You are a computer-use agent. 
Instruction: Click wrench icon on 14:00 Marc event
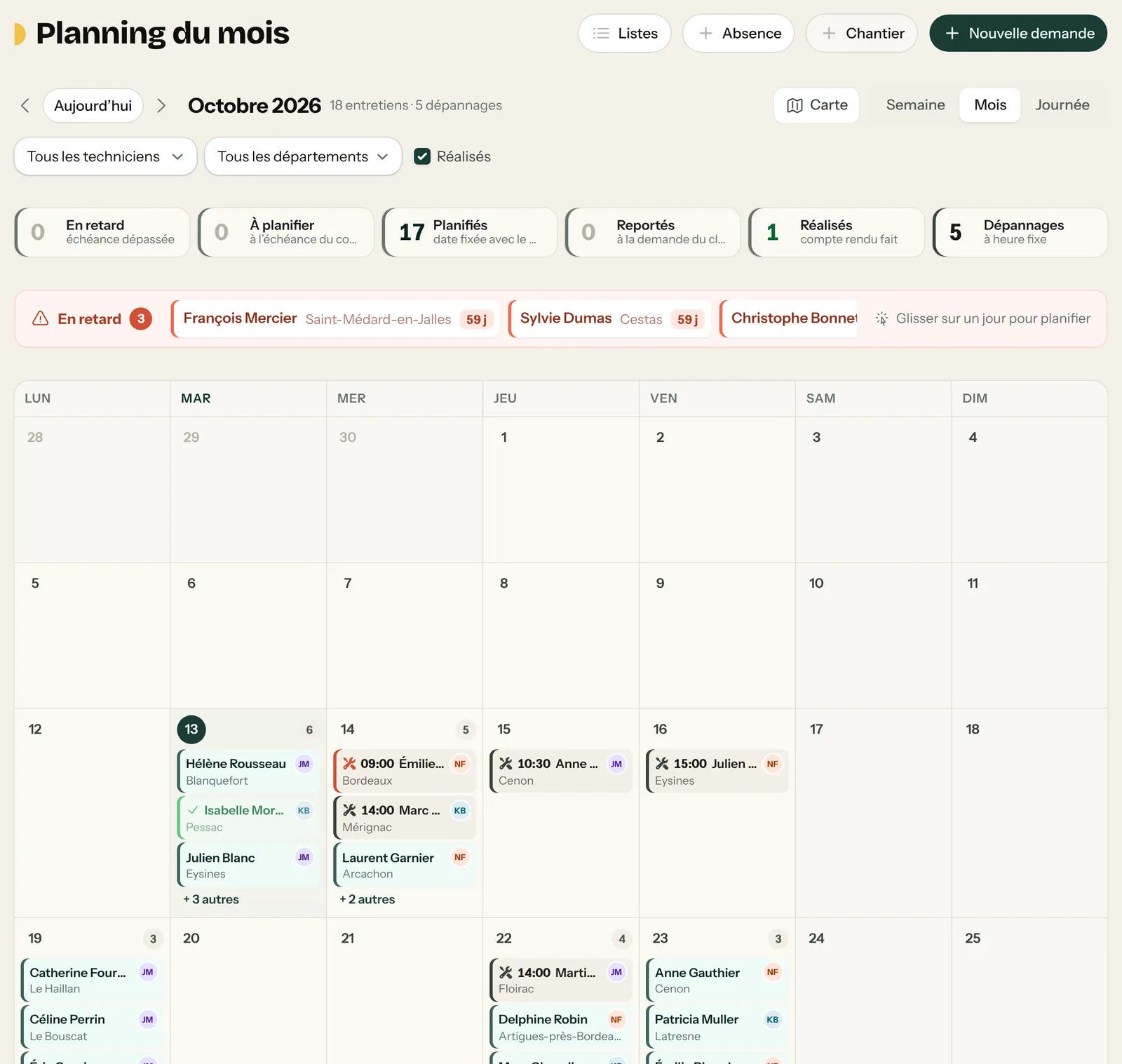pos(349,810)
